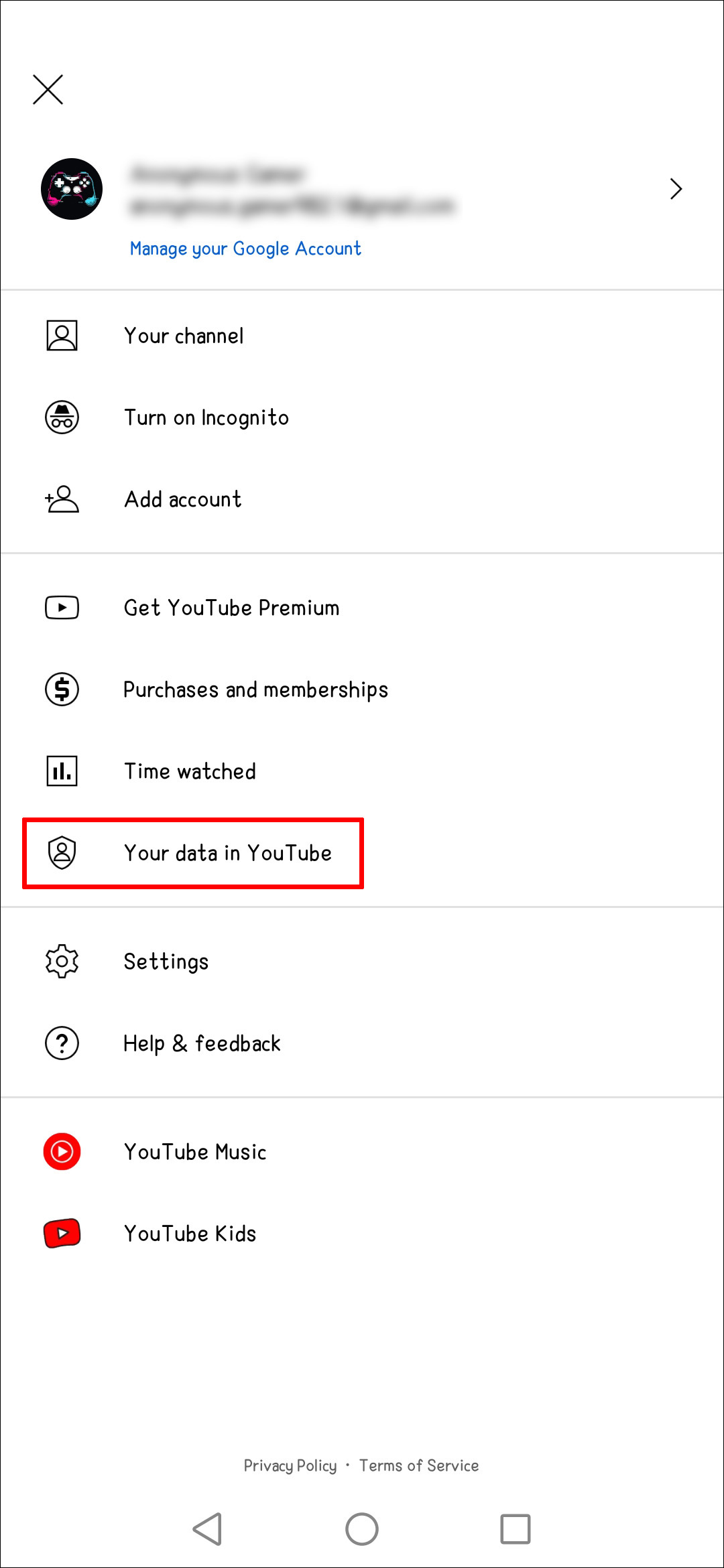724x1568 pixels.
Task: Open Manage your Google Account link
Action: point(245,249)
